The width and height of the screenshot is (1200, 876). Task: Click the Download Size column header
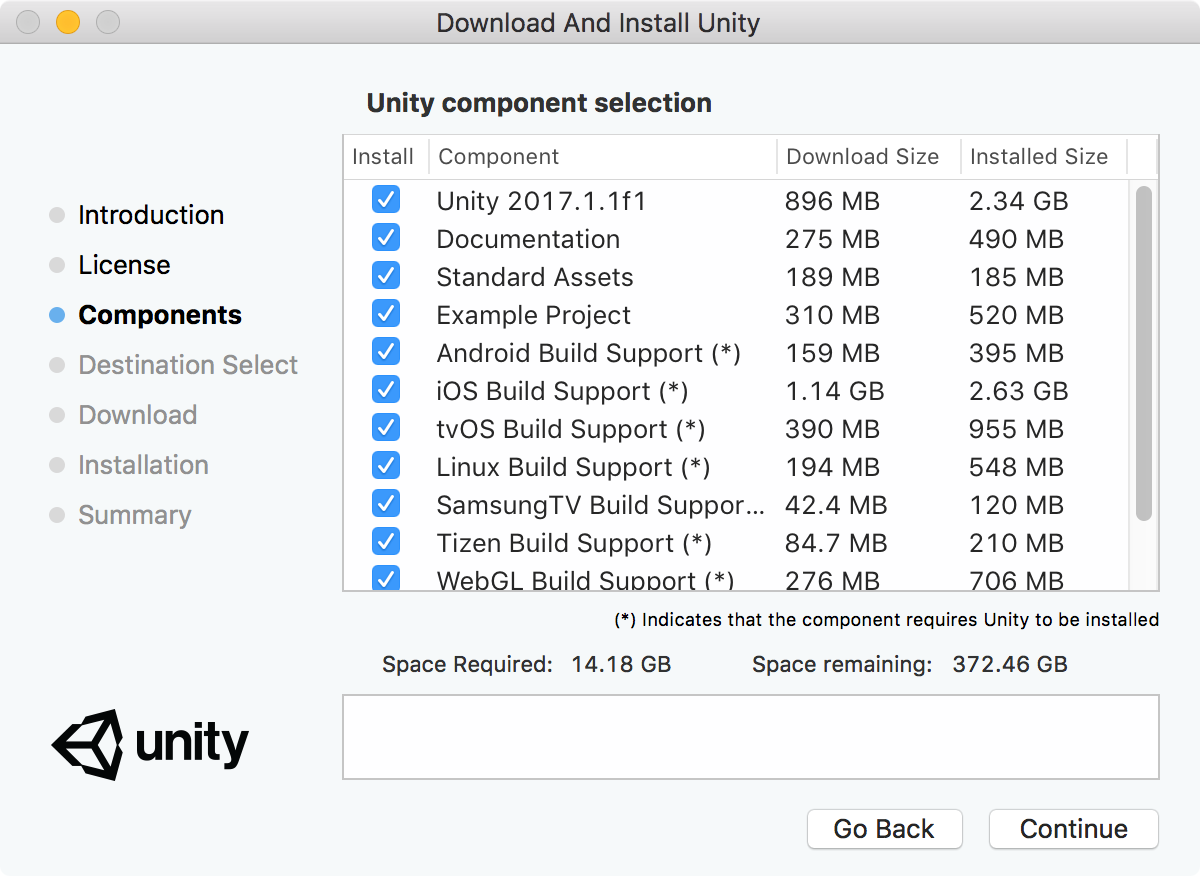click(869, 157)
